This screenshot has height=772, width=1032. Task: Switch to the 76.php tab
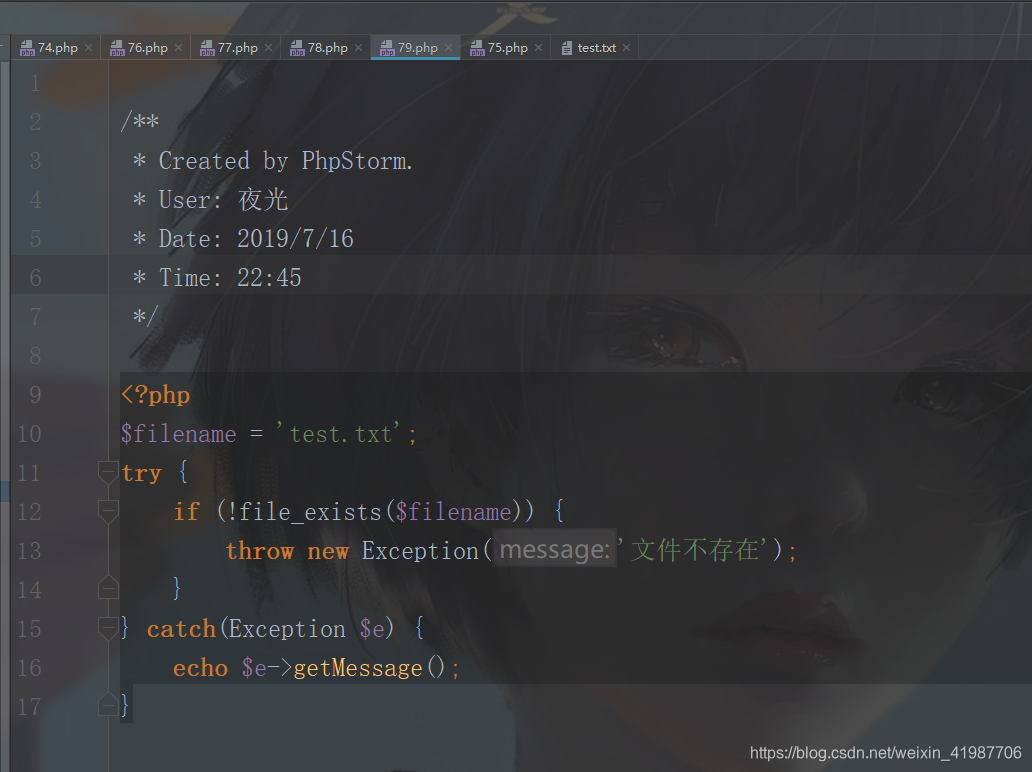[147, 47]
